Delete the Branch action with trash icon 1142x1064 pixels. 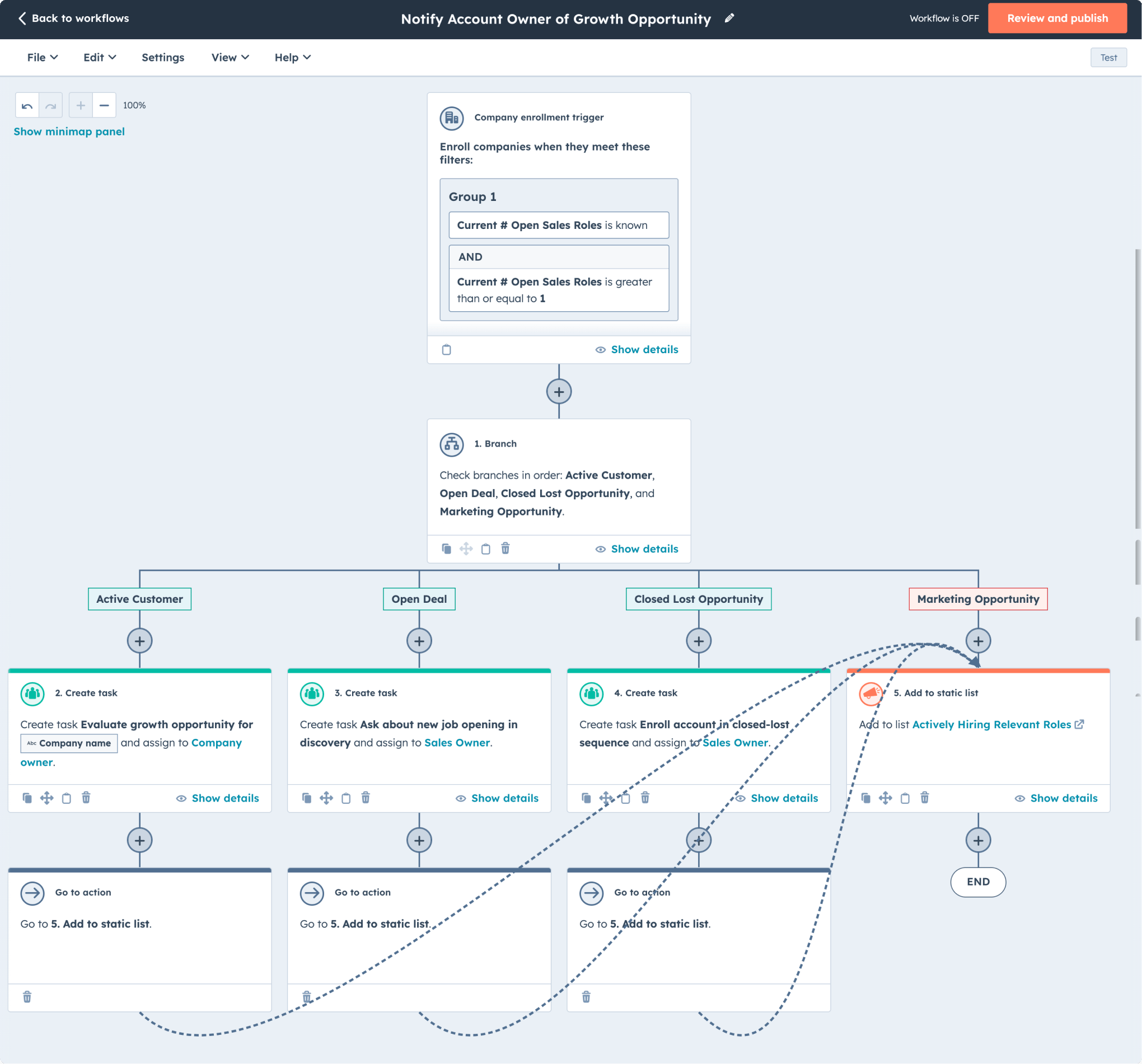(505, 549)
